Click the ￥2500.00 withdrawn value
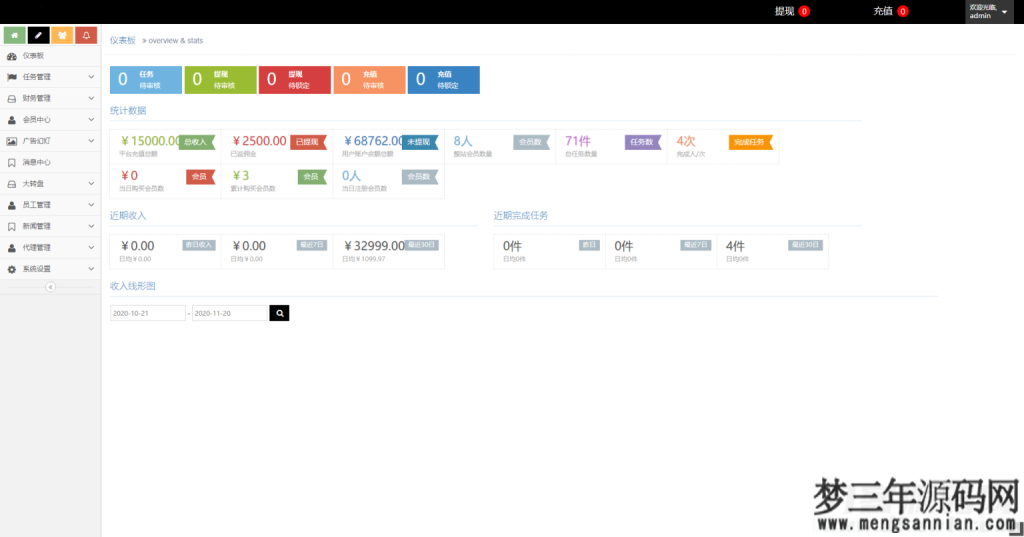This screenshot has width=1024, height=537. (259, 141)
